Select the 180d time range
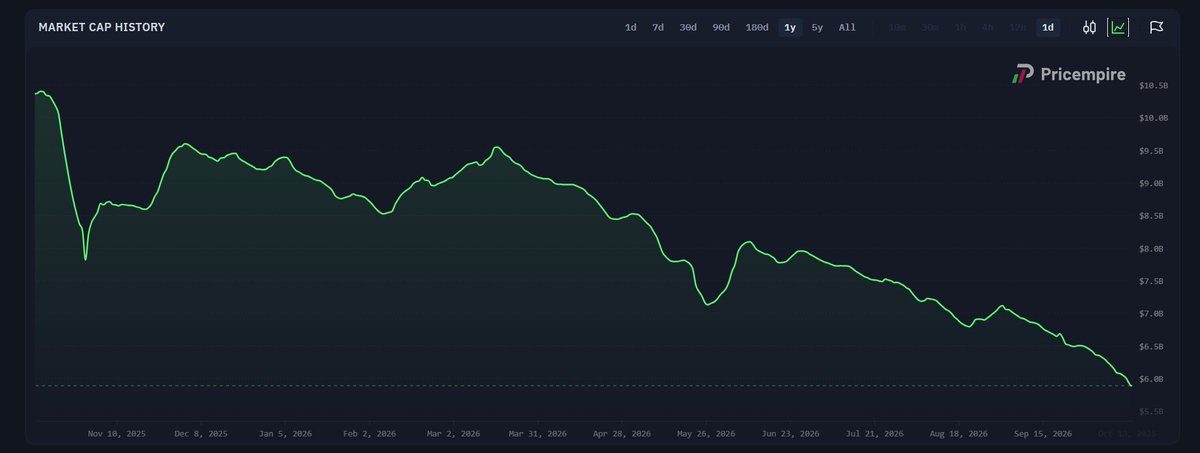Viewport: 1200px width, 453px height. 757,27
